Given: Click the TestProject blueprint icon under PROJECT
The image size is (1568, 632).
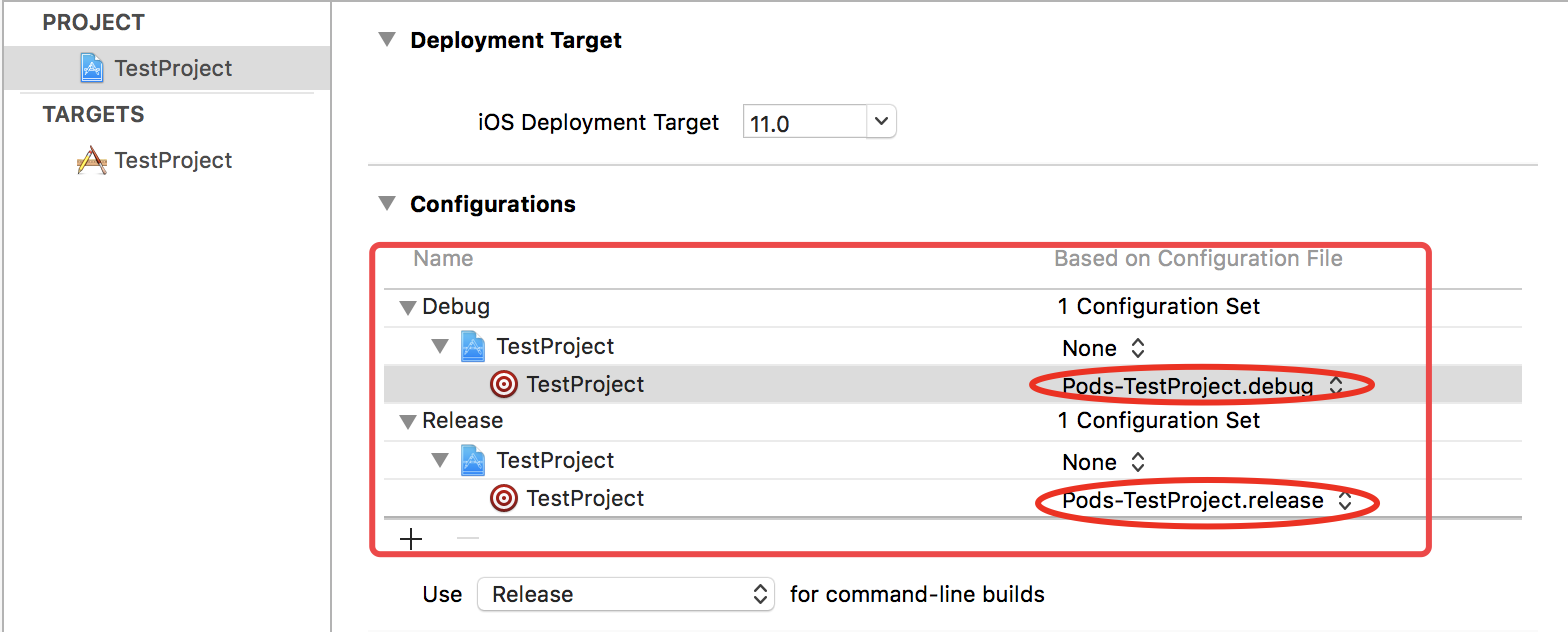Looking at the screenshot, I should (x=92, y=68).
